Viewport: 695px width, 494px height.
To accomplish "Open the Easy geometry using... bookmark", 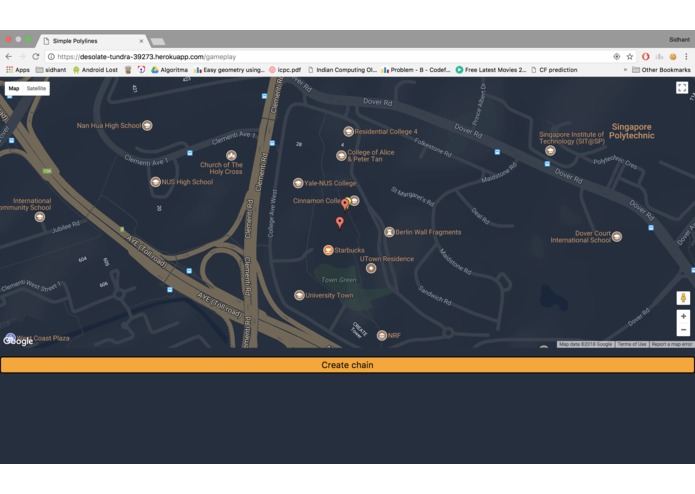I will tap(229, 70).
